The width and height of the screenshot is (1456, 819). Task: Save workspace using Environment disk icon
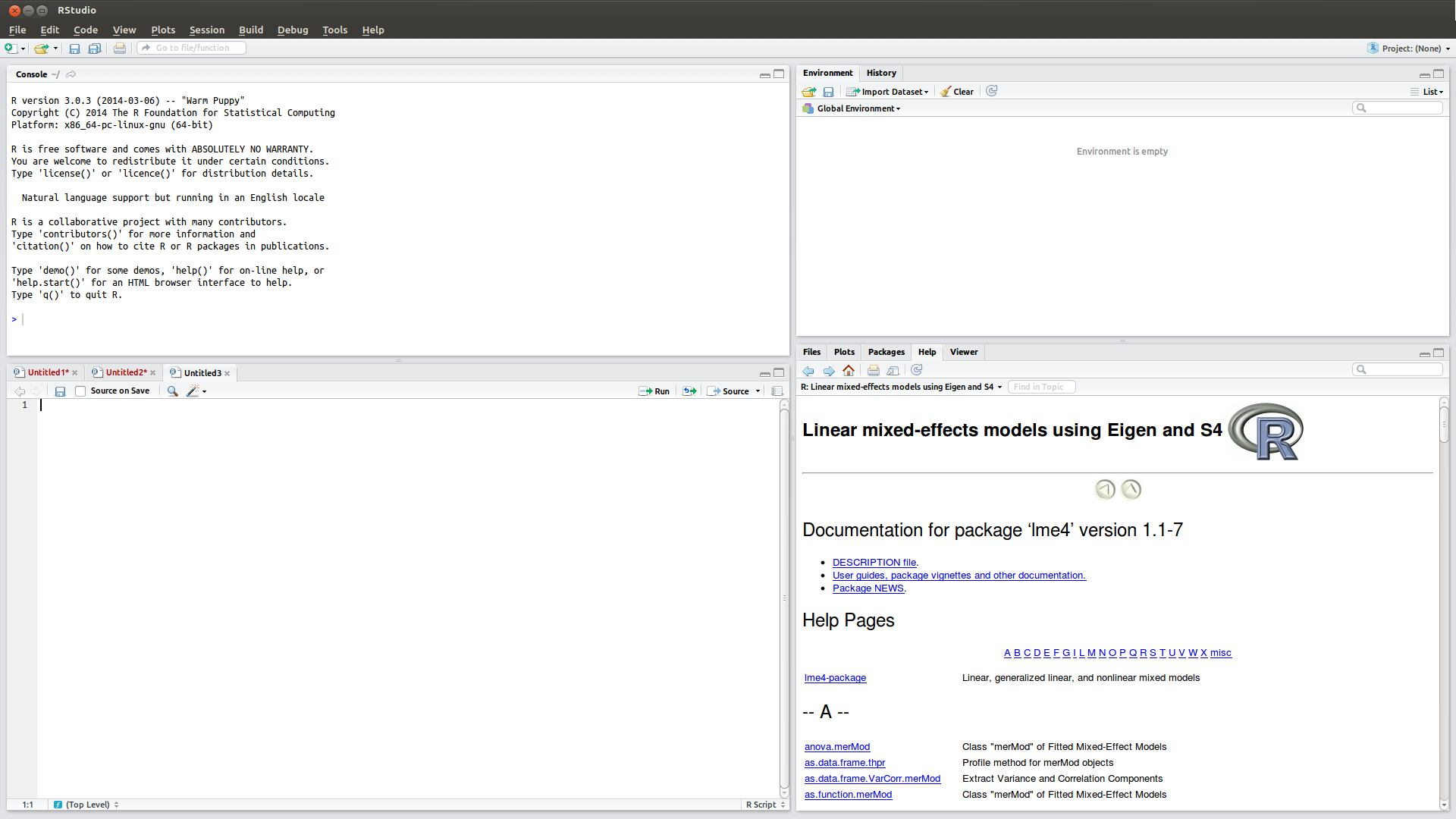tap(829, 92)
